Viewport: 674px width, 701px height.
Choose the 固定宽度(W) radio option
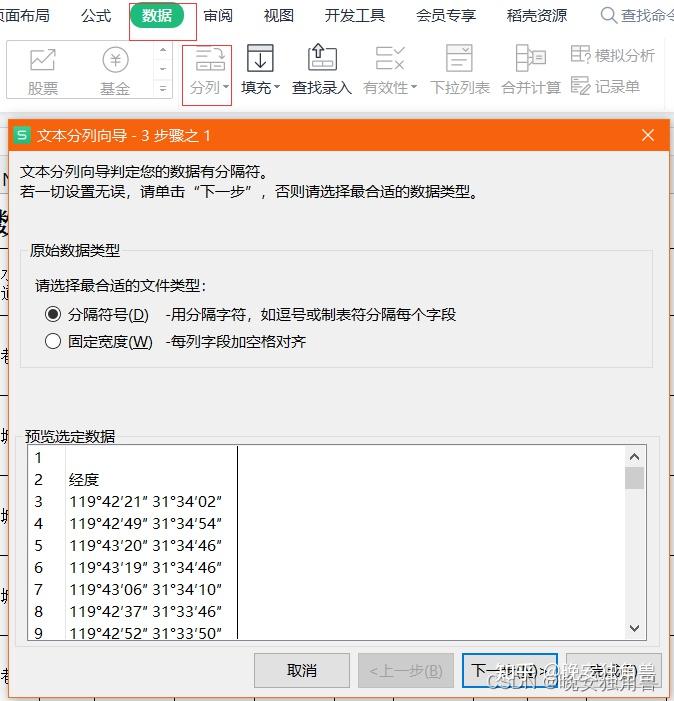pyautogui.click(x=53, y=342)
